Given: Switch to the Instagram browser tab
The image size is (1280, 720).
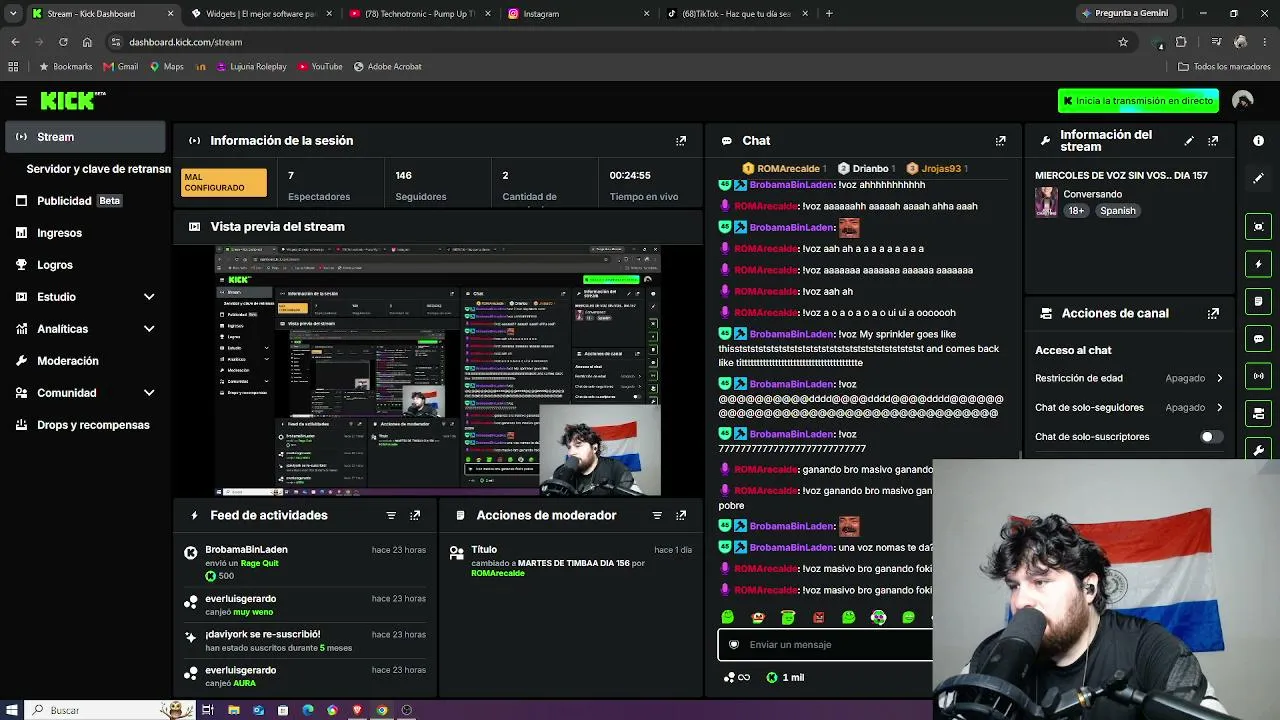Looking at the screenshot, I should (578, 14).
